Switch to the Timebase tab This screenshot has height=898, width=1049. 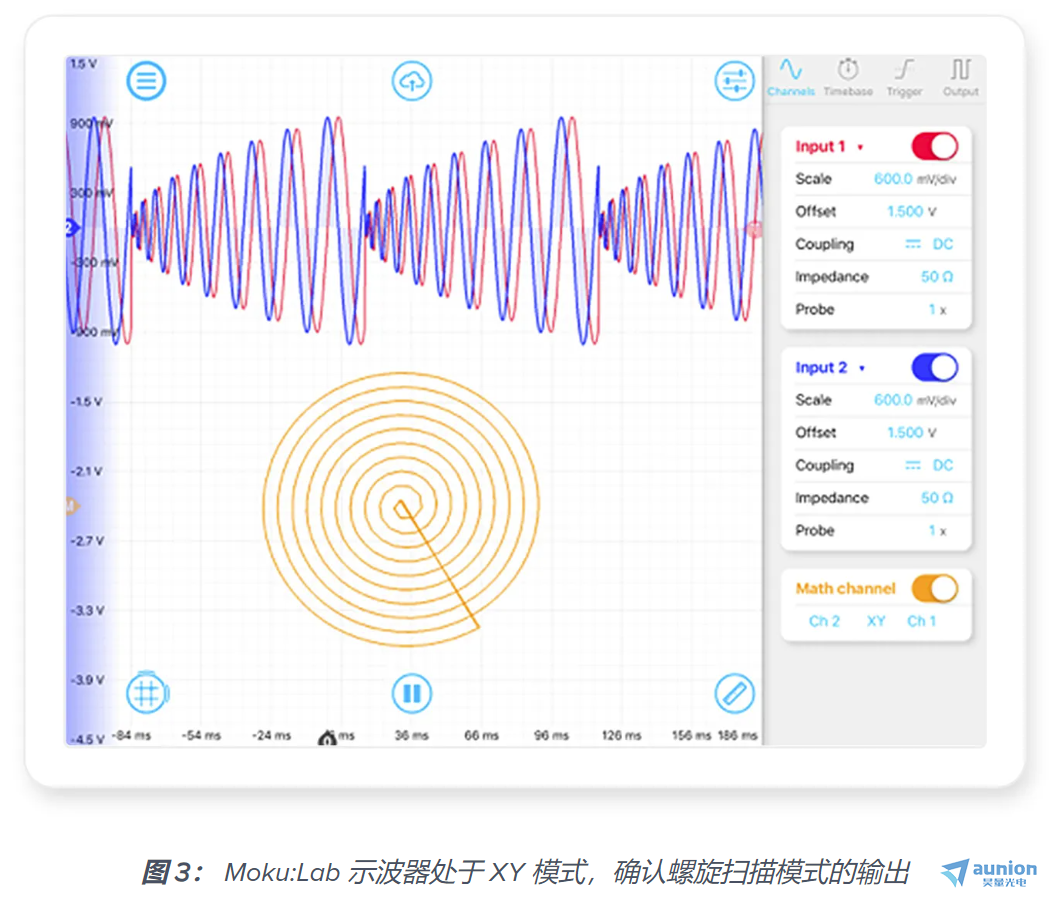[x=848, y=78]
